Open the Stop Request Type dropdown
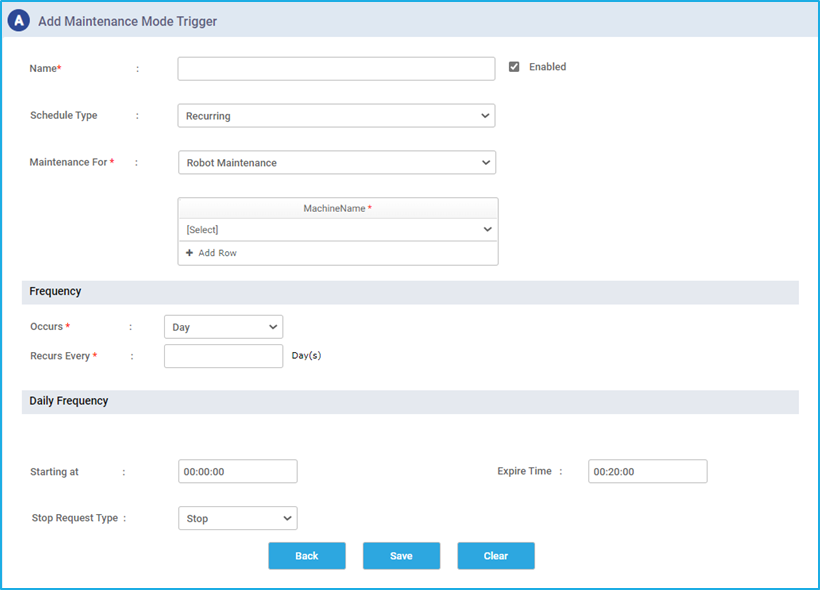 coord(238,518)
